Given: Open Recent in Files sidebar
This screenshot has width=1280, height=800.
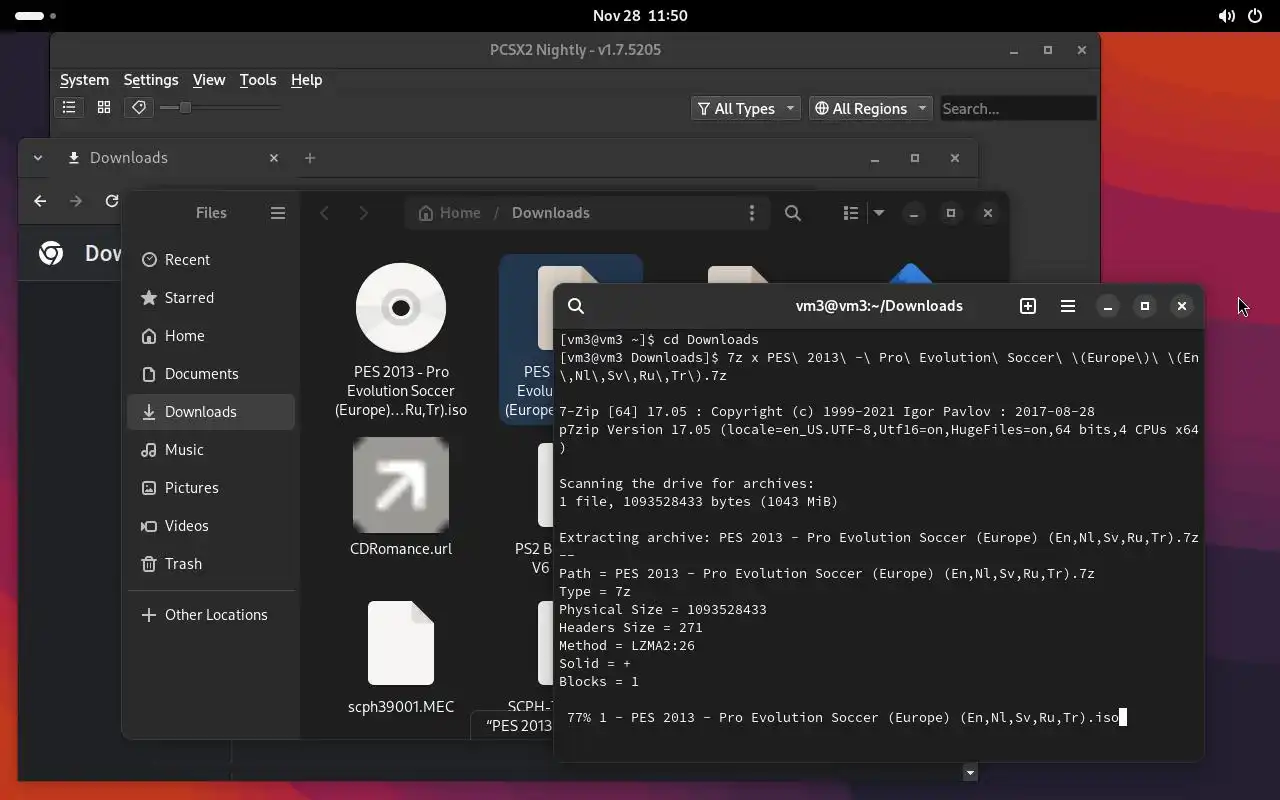Looking at the screenshot, I should tap(210, 260).
